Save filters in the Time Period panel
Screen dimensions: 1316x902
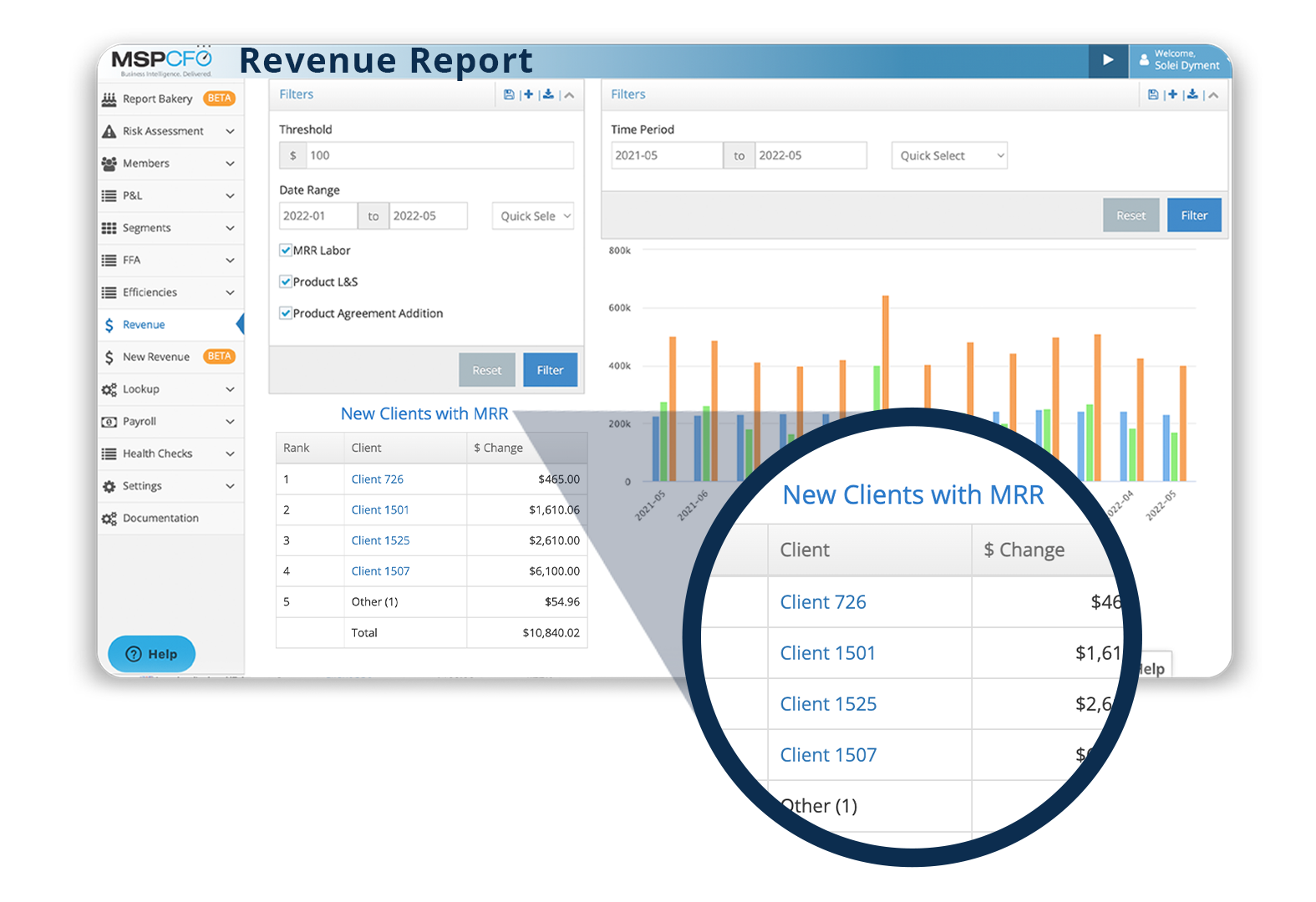coord(1153,94)
